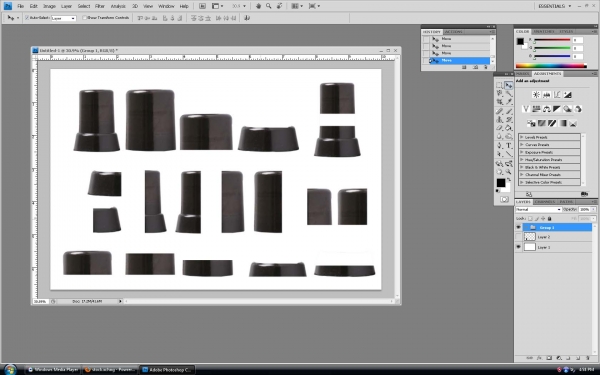Screen dimensions: 600x375
Task: Expand Exposure Presets list
Action: click(x=522, y=152)
